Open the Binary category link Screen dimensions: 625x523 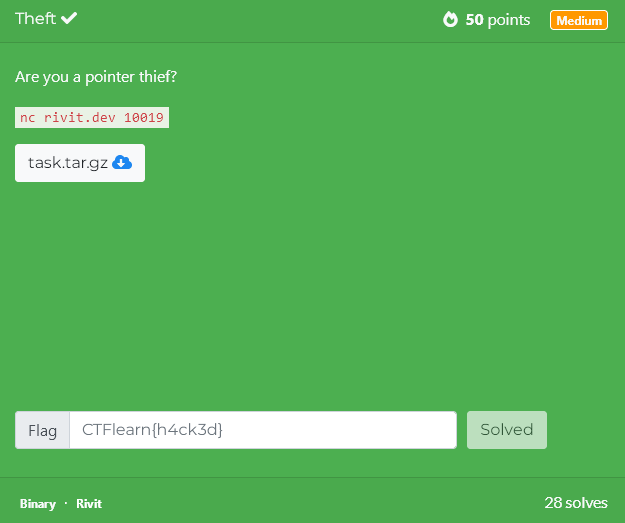pyautogui.click(x=38, y=503)
